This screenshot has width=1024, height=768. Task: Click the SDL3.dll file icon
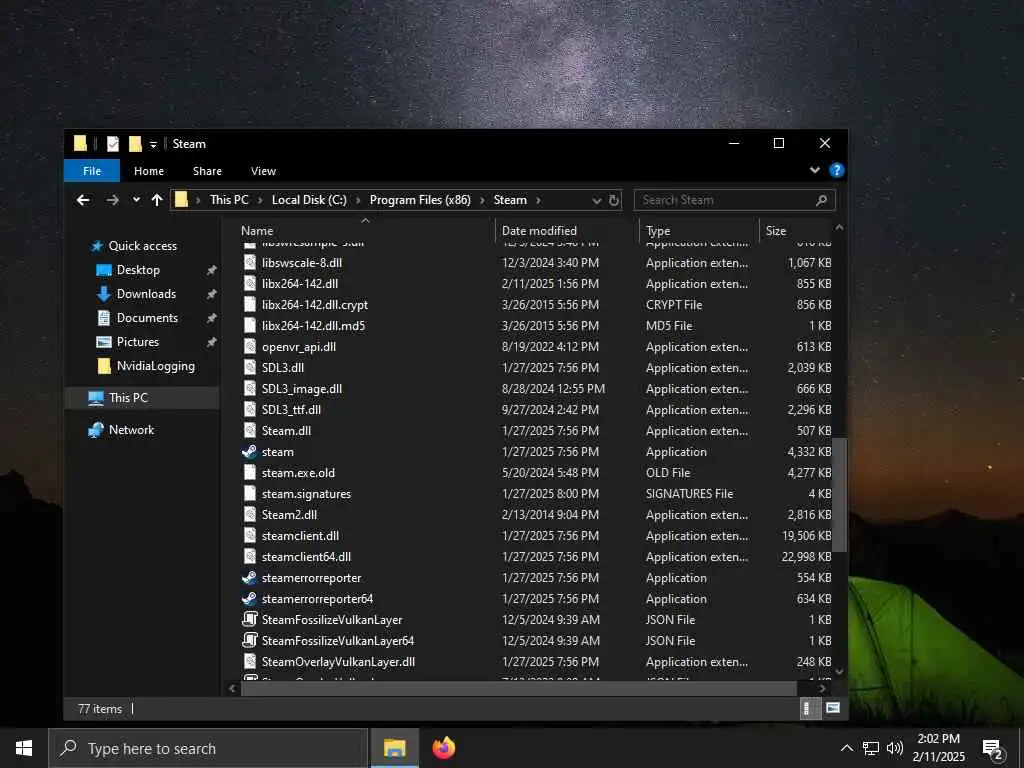pos(249,368)
